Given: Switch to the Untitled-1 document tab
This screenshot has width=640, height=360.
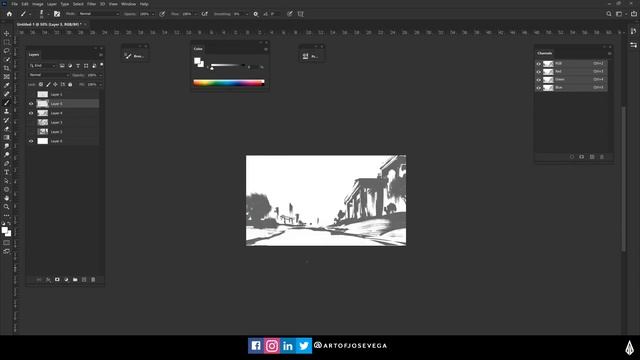Looking at the screenshot, I should tap(49, 24).
